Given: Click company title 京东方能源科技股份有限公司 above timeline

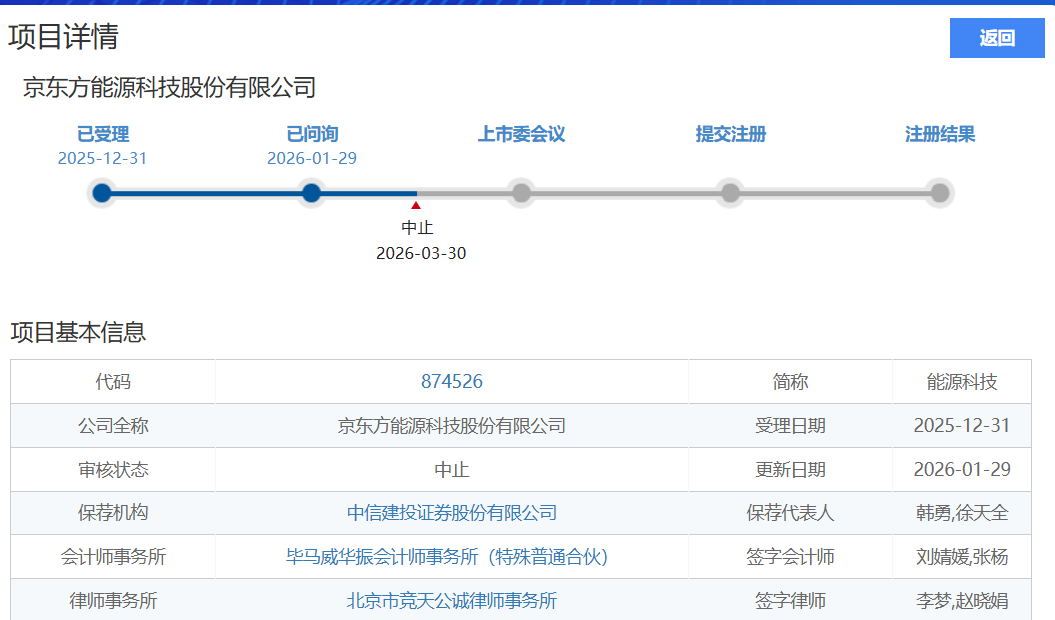Looking at the screenshot, I should (x=170, y=88).
